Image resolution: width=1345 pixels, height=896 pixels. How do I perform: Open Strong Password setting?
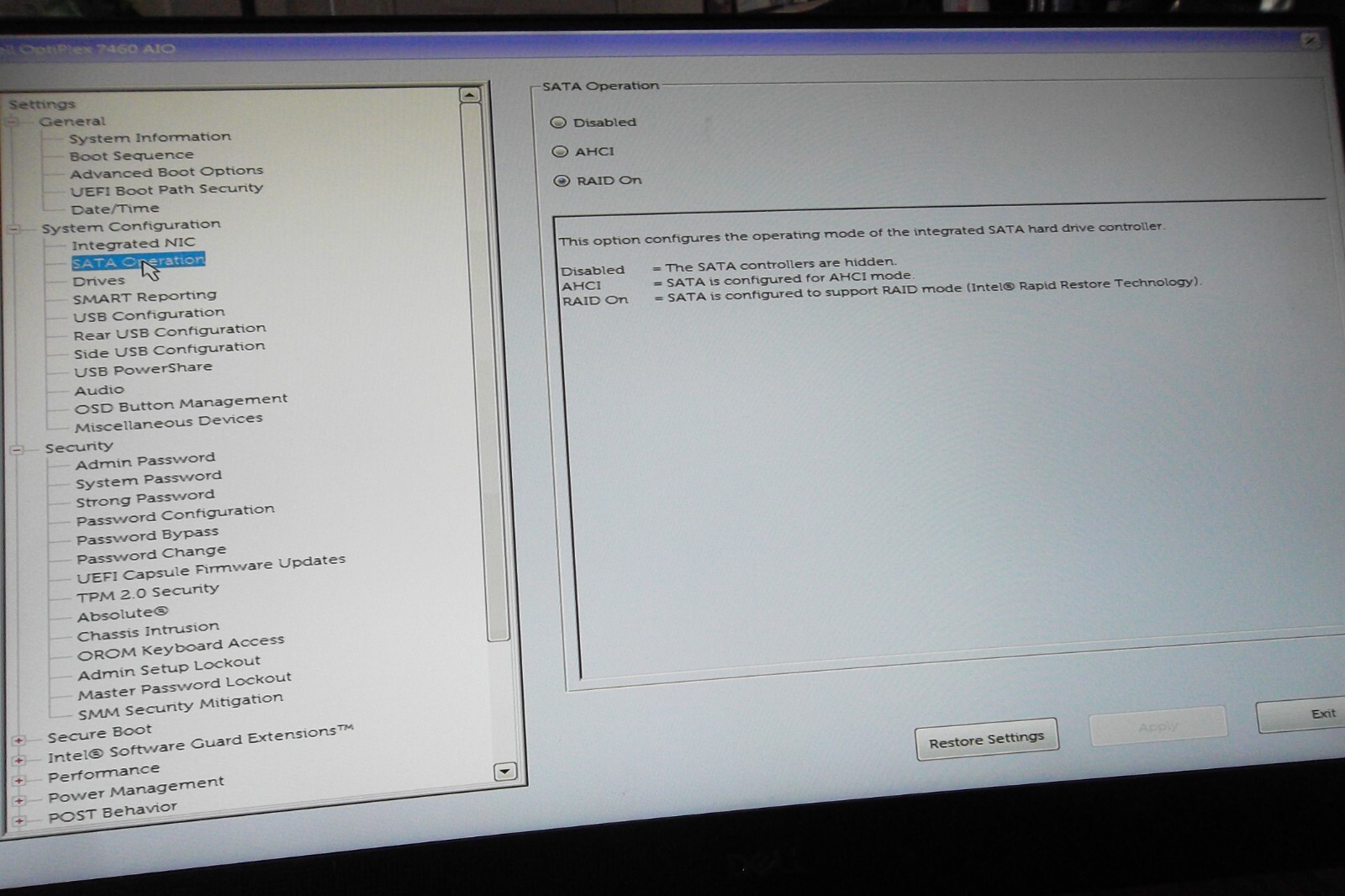click(x=145, y=498)
